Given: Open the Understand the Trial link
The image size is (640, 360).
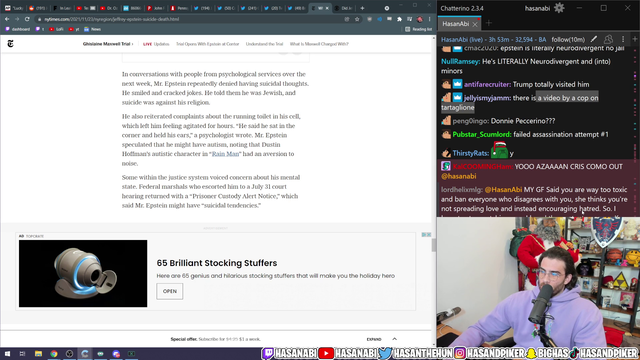Looking at the screenshot, I should pos(264,44).
